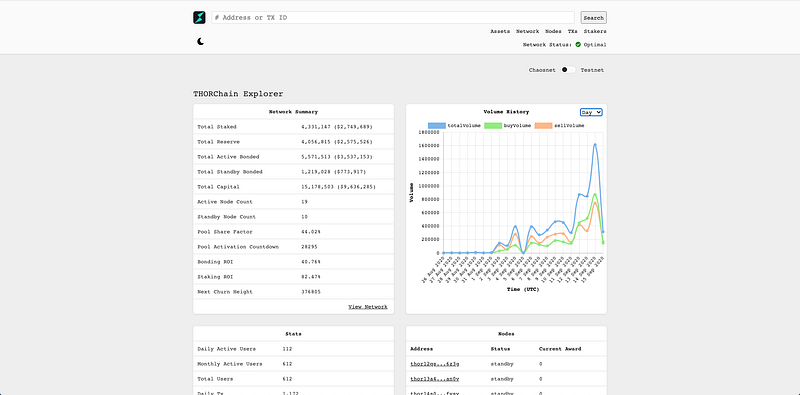Open the Stakers page
800x395 pixels.
[x=595, y=32]
